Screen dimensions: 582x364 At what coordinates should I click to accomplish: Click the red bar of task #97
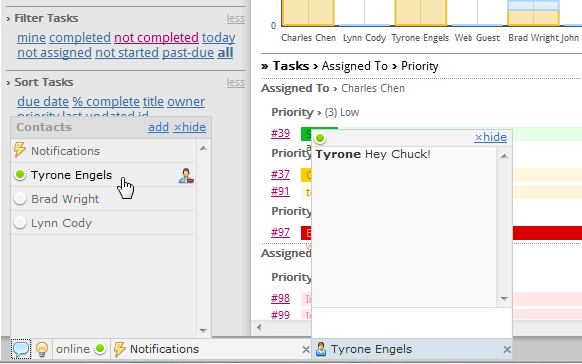tap(547, 233)
